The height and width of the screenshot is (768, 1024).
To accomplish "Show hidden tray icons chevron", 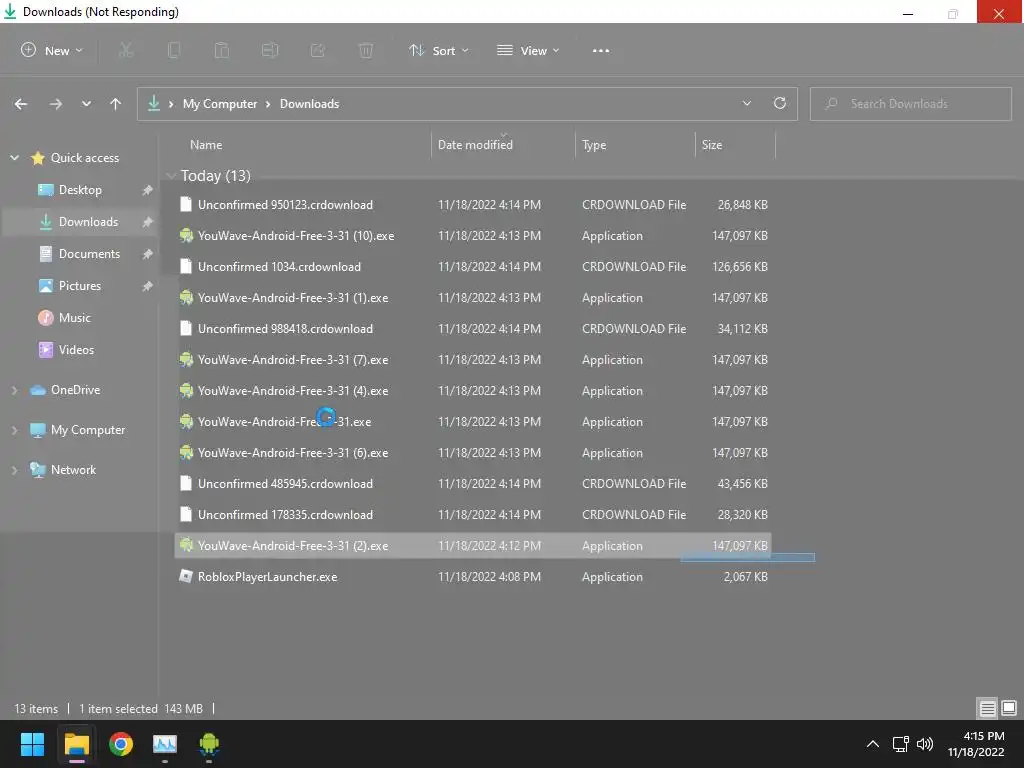I will [872, 744].
